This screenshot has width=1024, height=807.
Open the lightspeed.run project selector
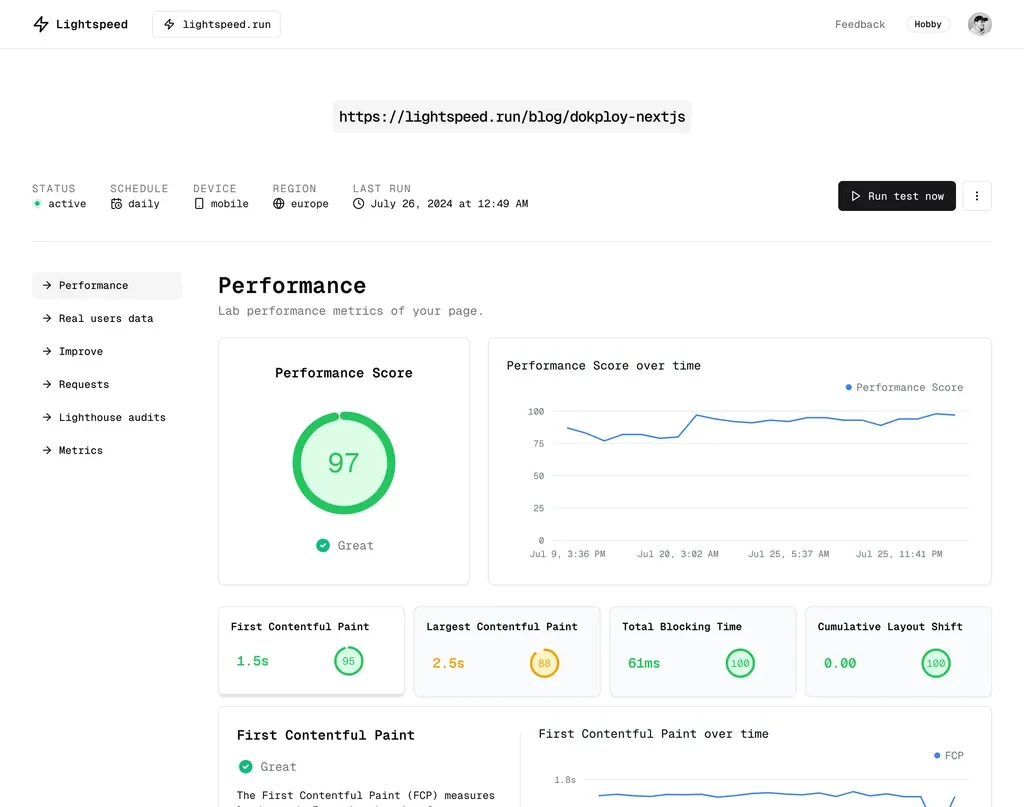pyautogui.click(x=216, y=25)
